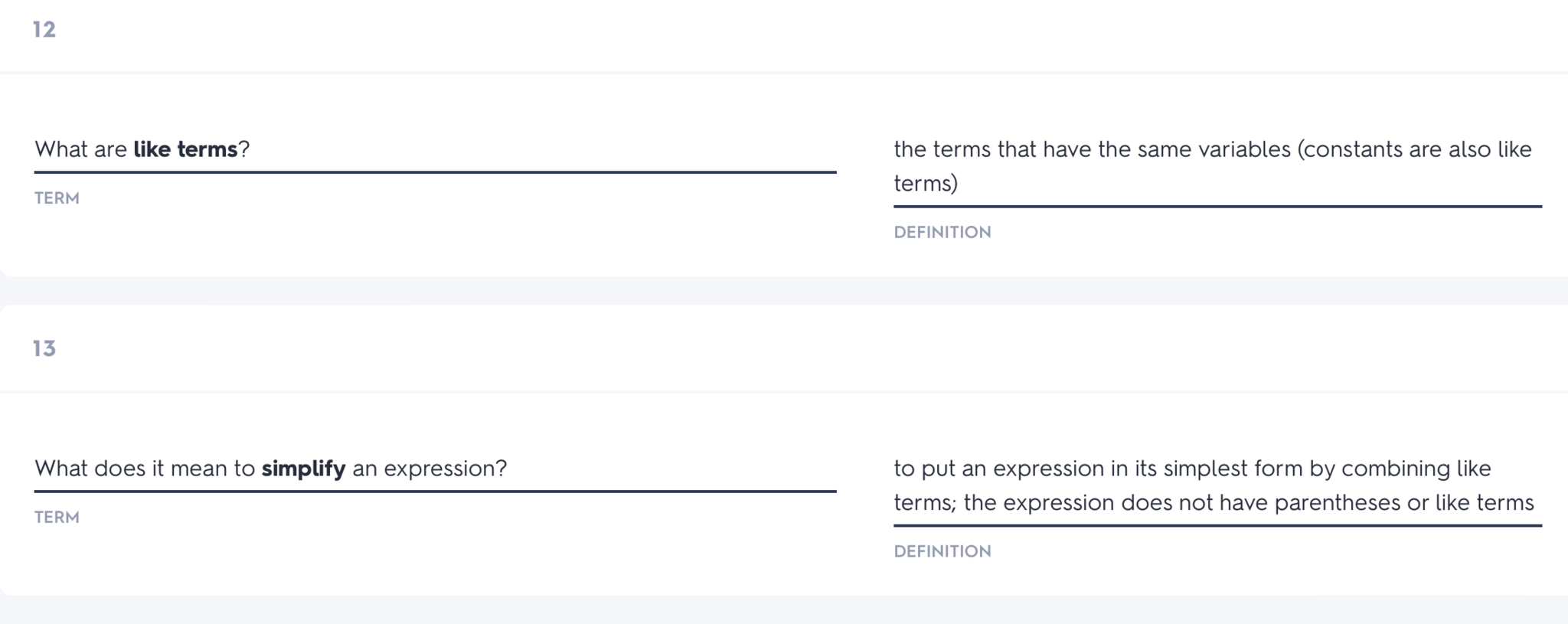Click the definition field of card 12

click(x=1216, y=166)
